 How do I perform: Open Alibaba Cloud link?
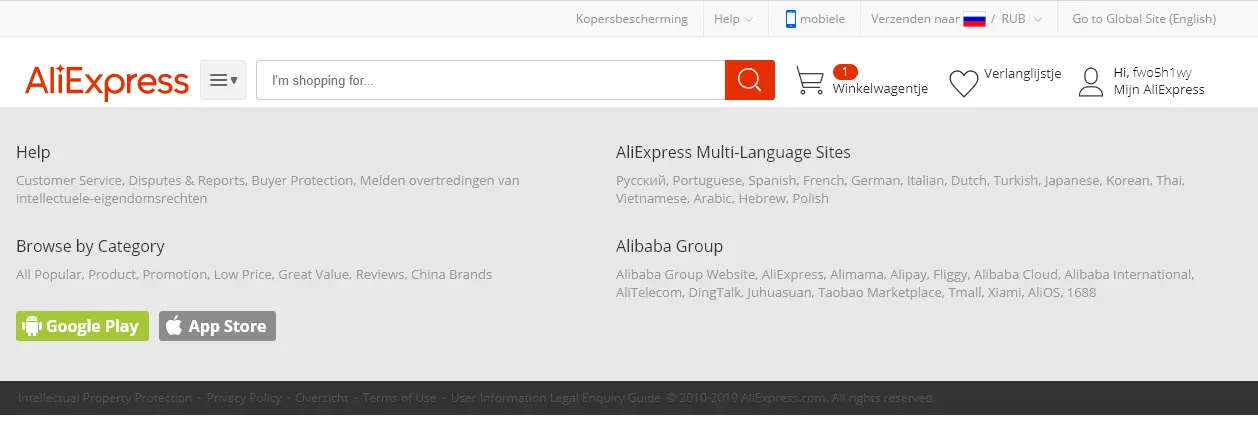[1015, 274]
